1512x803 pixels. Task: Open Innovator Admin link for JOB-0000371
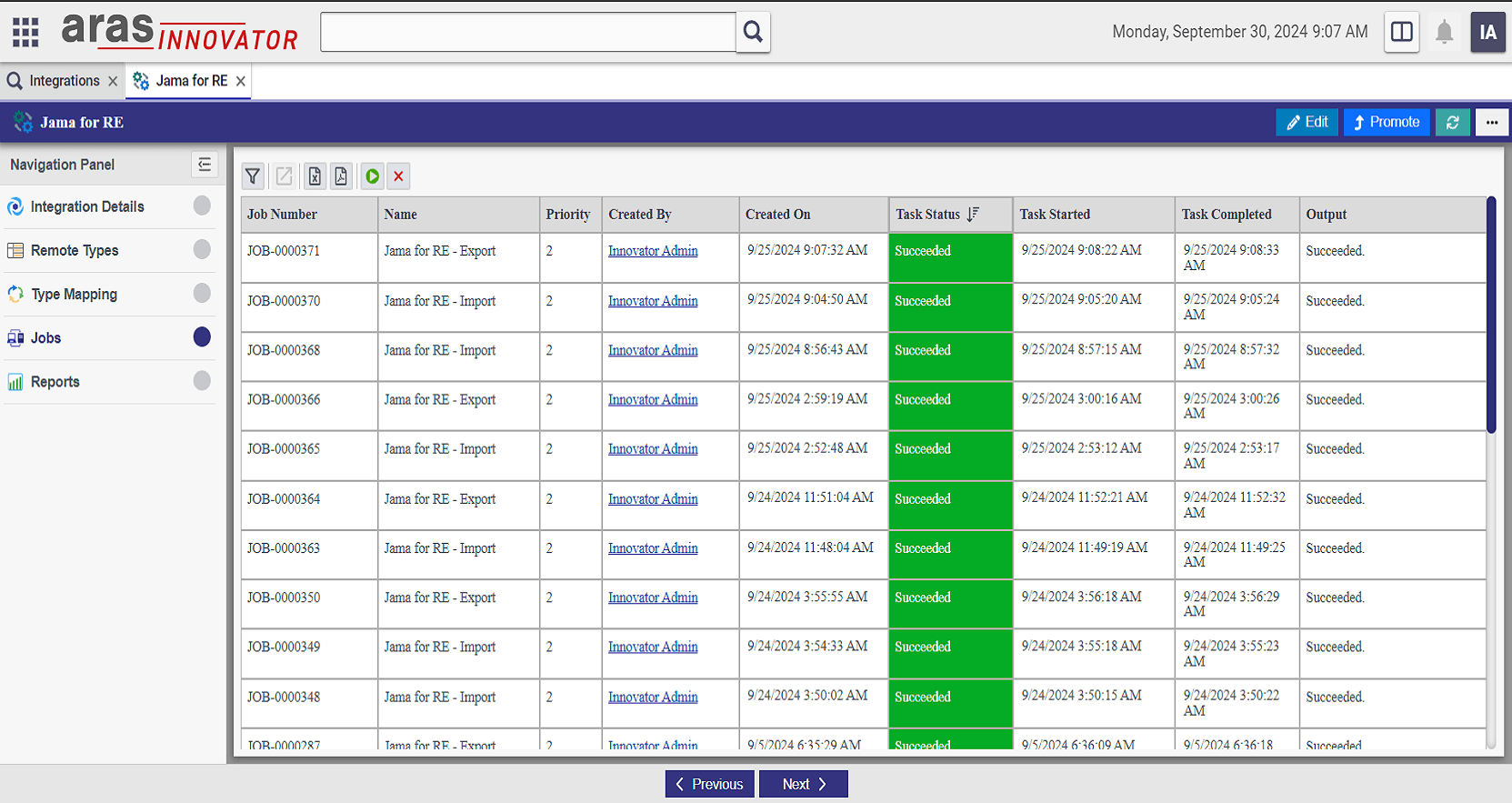(653, 251)
